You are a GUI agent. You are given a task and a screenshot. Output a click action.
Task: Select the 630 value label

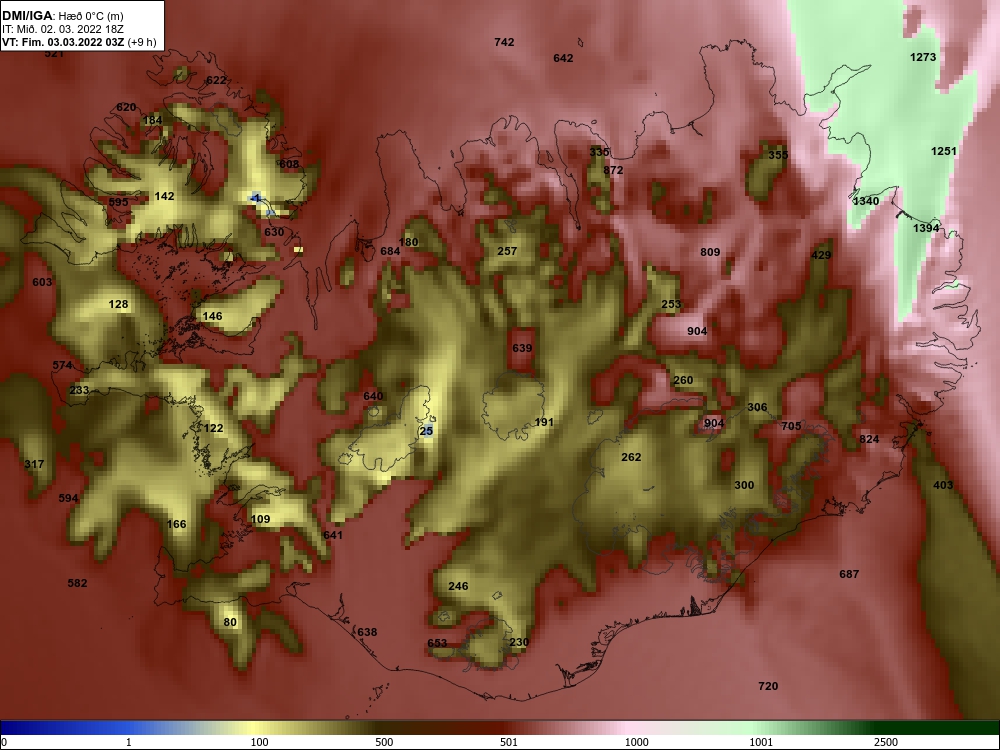(x=274, y=232)
